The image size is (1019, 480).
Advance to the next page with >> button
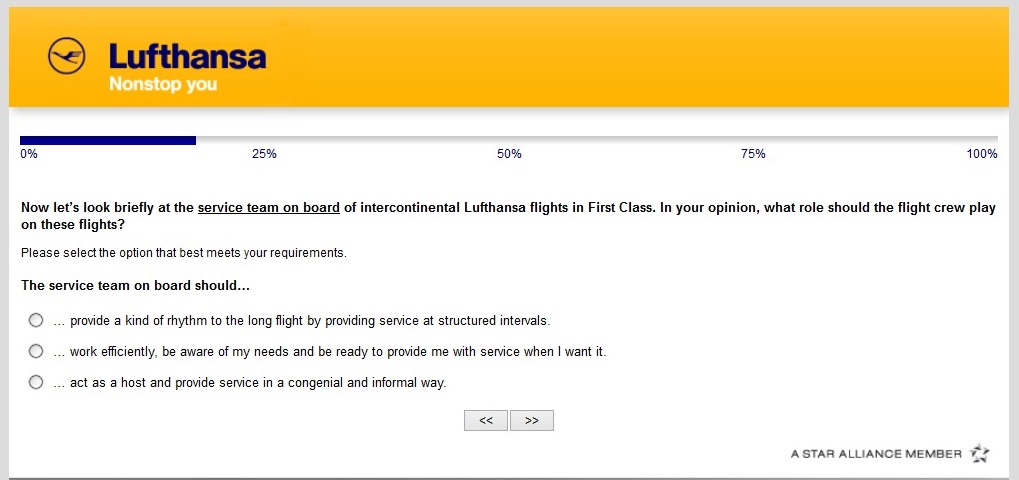click(532, 421)
